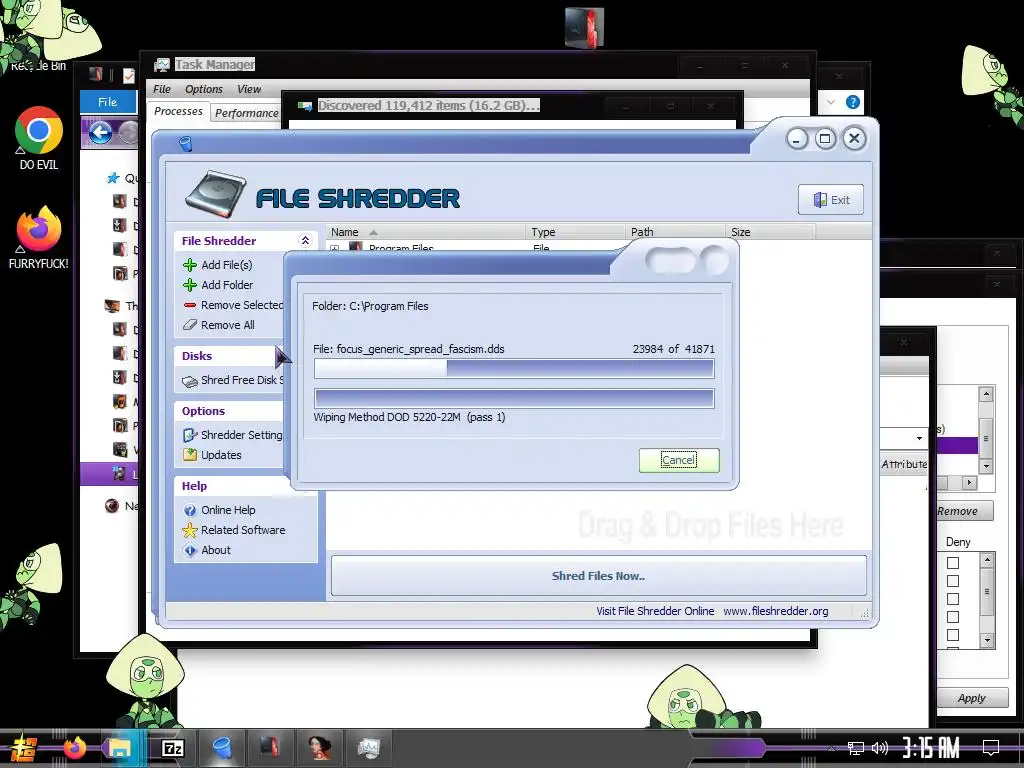1024x768 pixels.
Task: Open the dropdown beside the Attributes button
Action: [x=919, y=438]
